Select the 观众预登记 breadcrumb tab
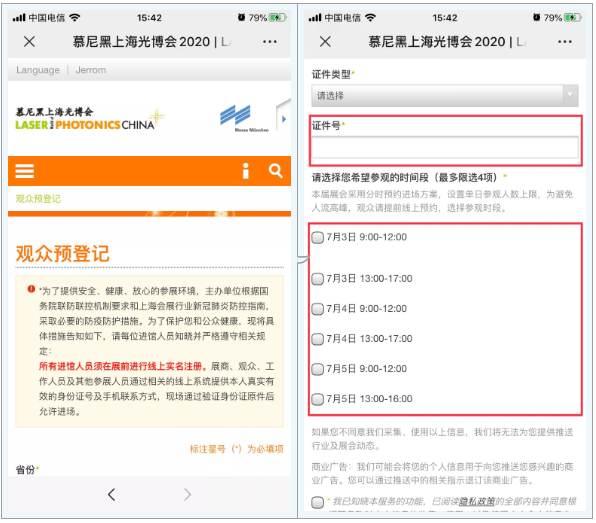Image resolution: width=596 pixels, height=523 pixels. (x=38, y=199)
